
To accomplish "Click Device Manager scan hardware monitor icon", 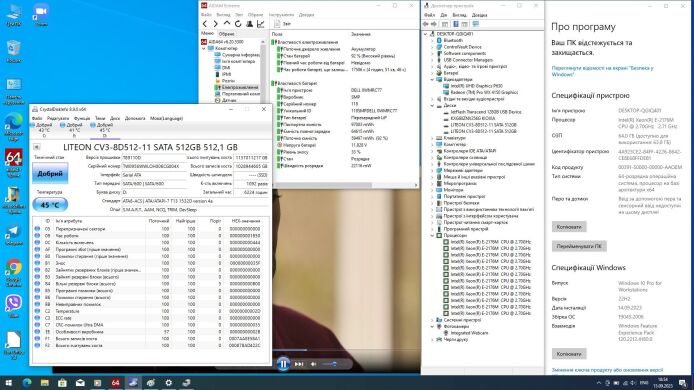I will pyautogui.click(x=476, y=24).
